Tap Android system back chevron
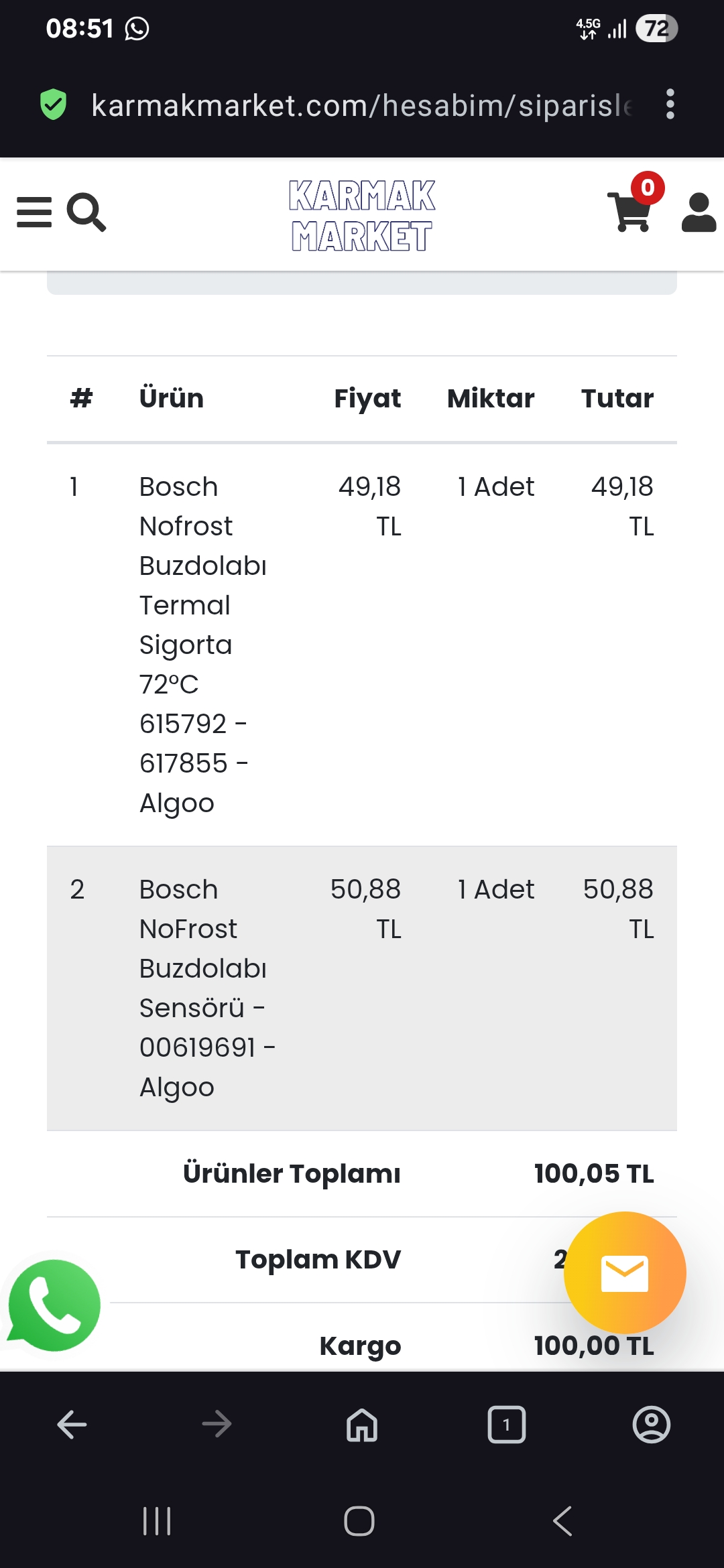 click(x=562, y=1521)
